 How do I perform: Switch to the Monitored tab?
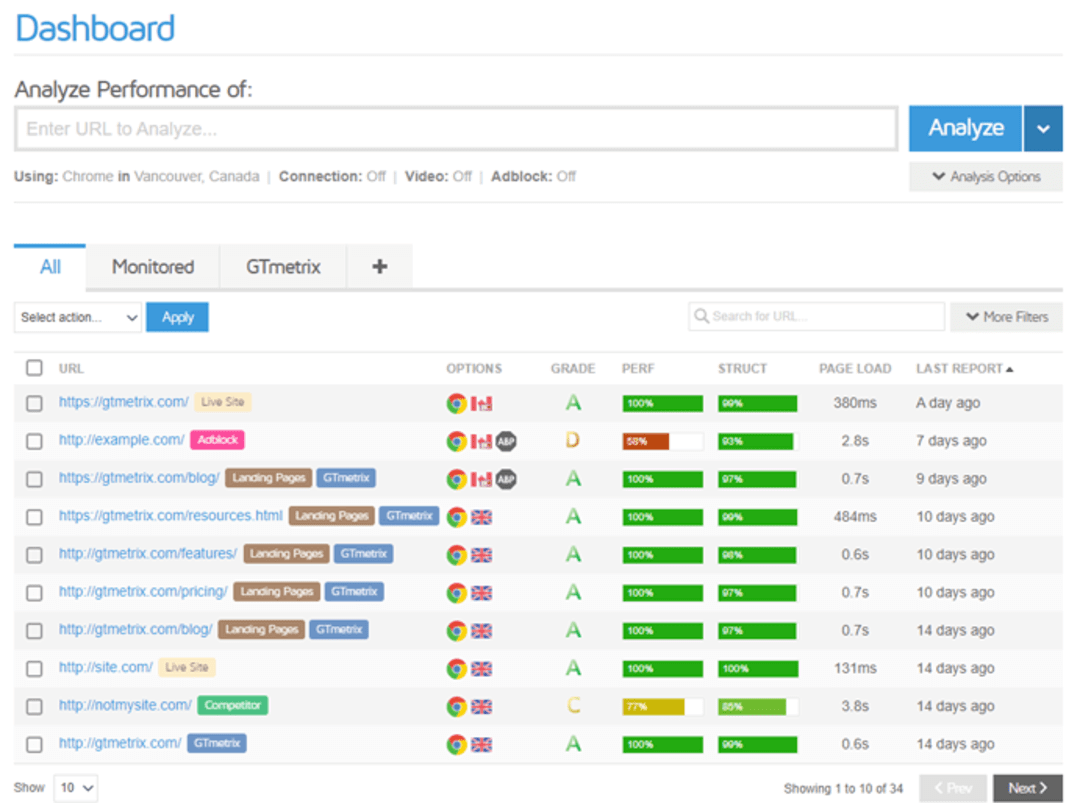coord(152,266)
